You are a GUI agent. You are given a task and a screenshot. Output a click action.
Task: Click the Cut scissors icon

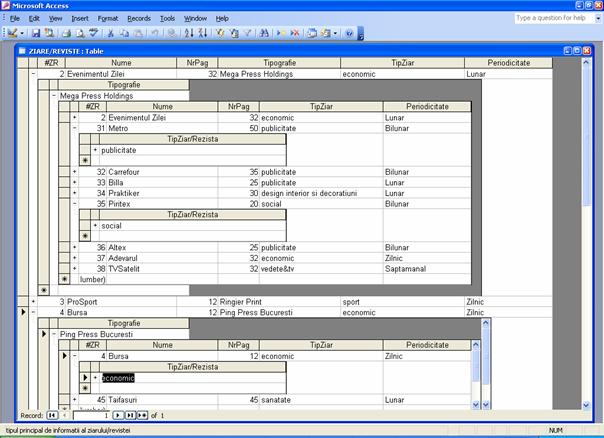(111, 33)
